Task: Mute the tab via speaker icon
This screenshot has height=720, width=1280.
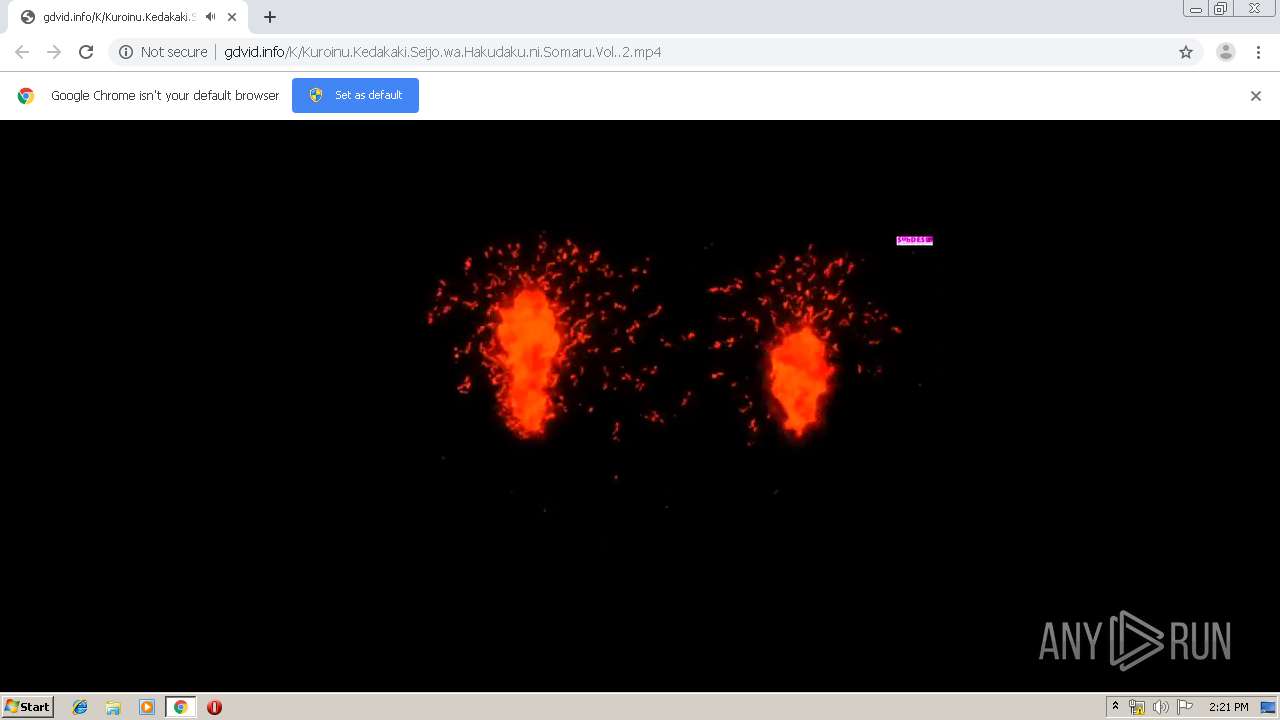Action: (x=210, y=17)
